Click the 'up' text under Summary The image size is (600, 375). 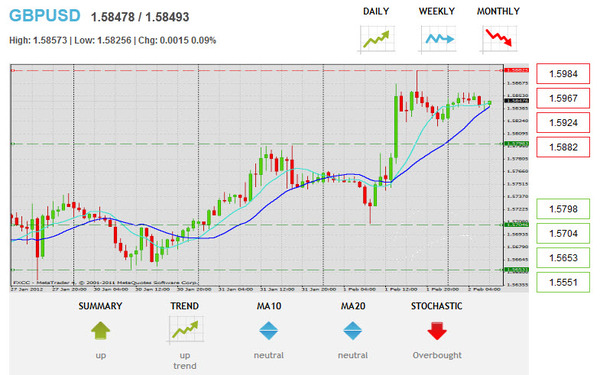(101, 355)
